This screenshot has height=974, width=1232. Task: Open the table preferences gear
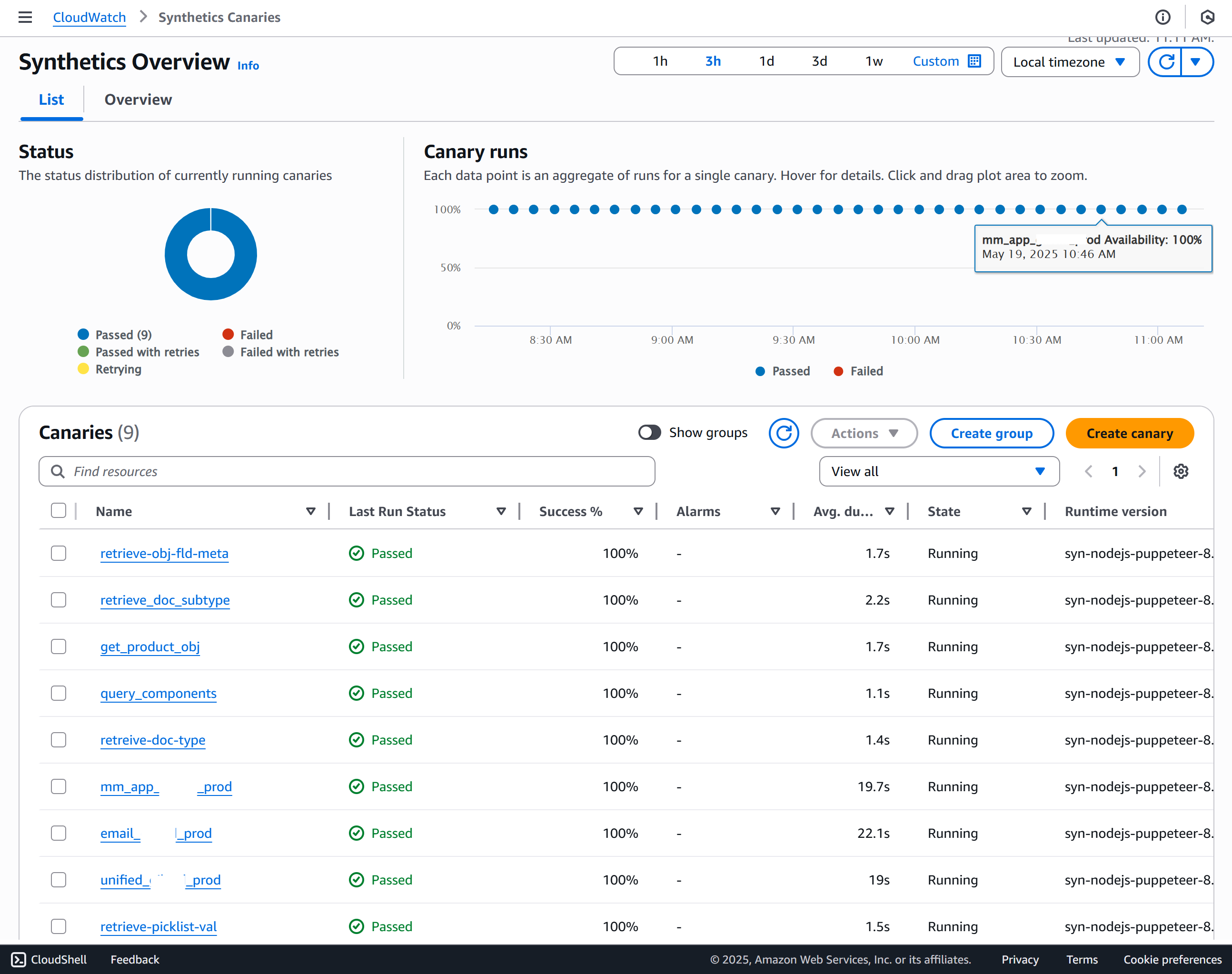click(x=1181, y=471)
